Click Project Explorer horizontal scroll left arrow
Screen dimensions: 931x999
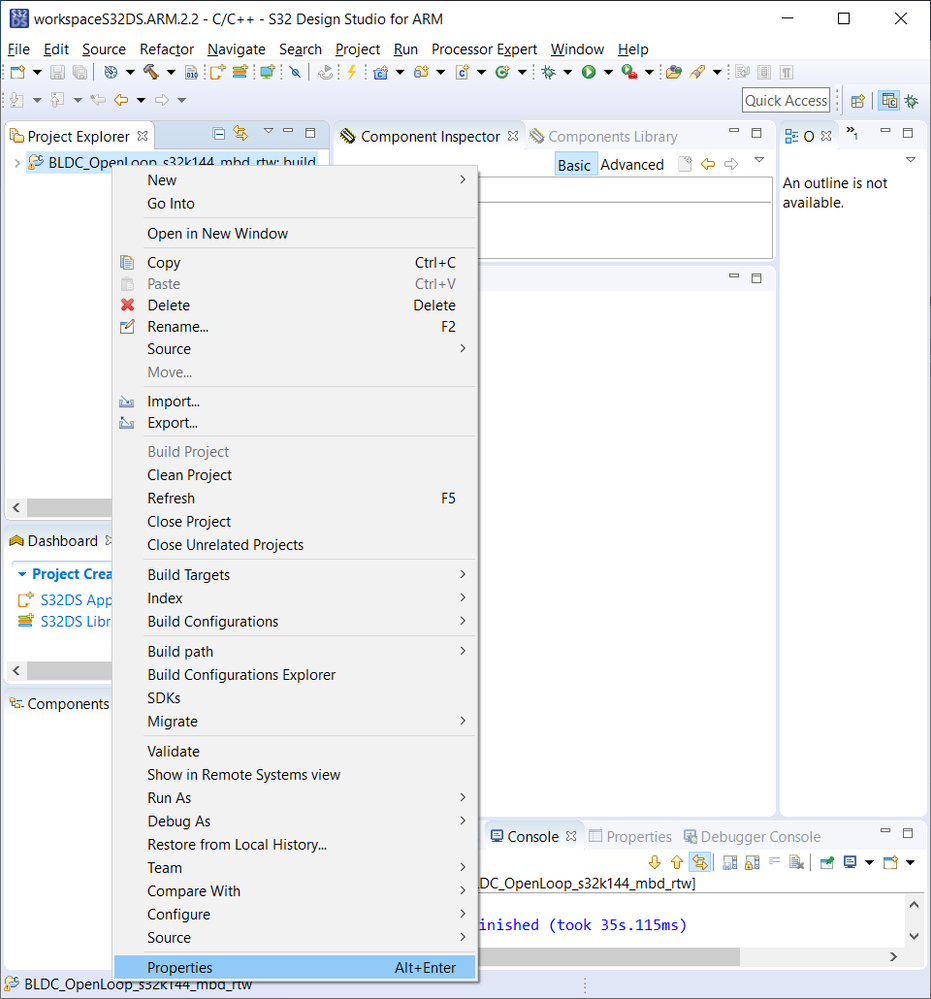(17, 508)
